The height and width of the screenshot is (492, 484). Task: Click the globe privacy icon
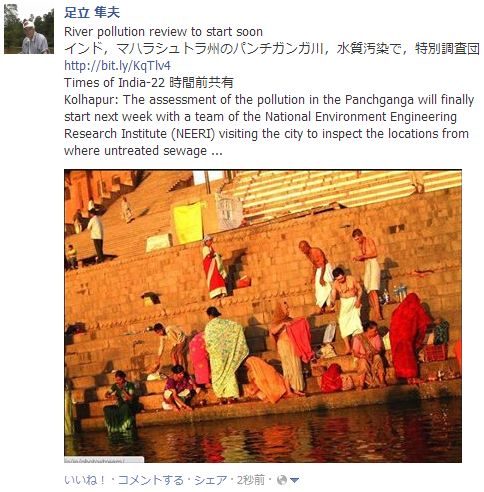point(282,480)
